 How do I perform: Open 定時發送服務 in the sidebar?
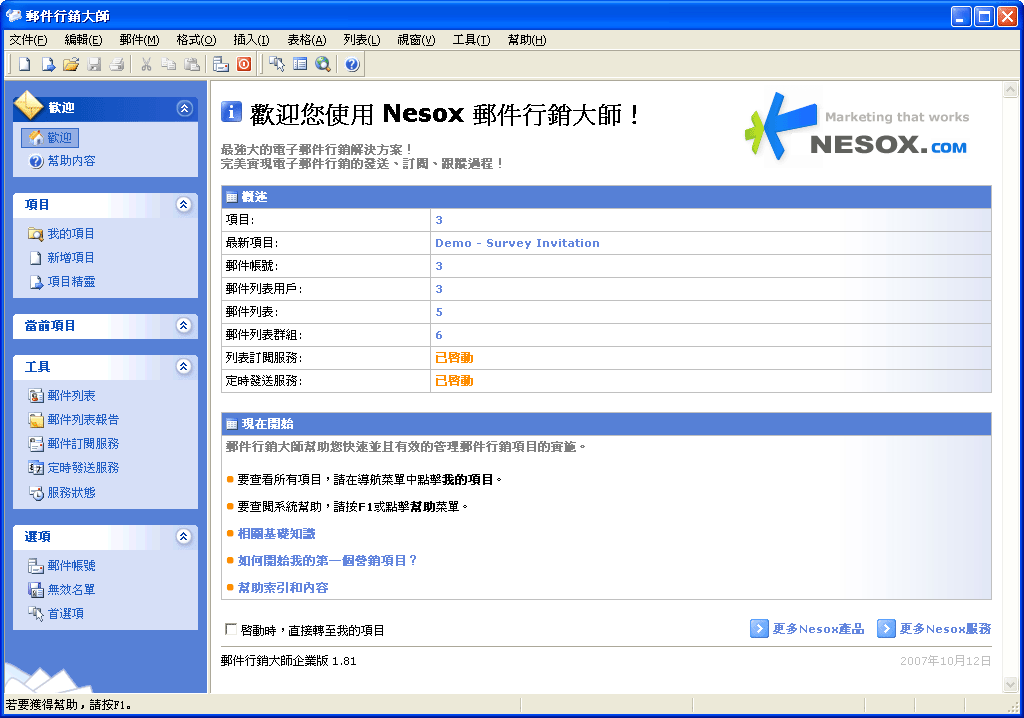tap(82, 468)
